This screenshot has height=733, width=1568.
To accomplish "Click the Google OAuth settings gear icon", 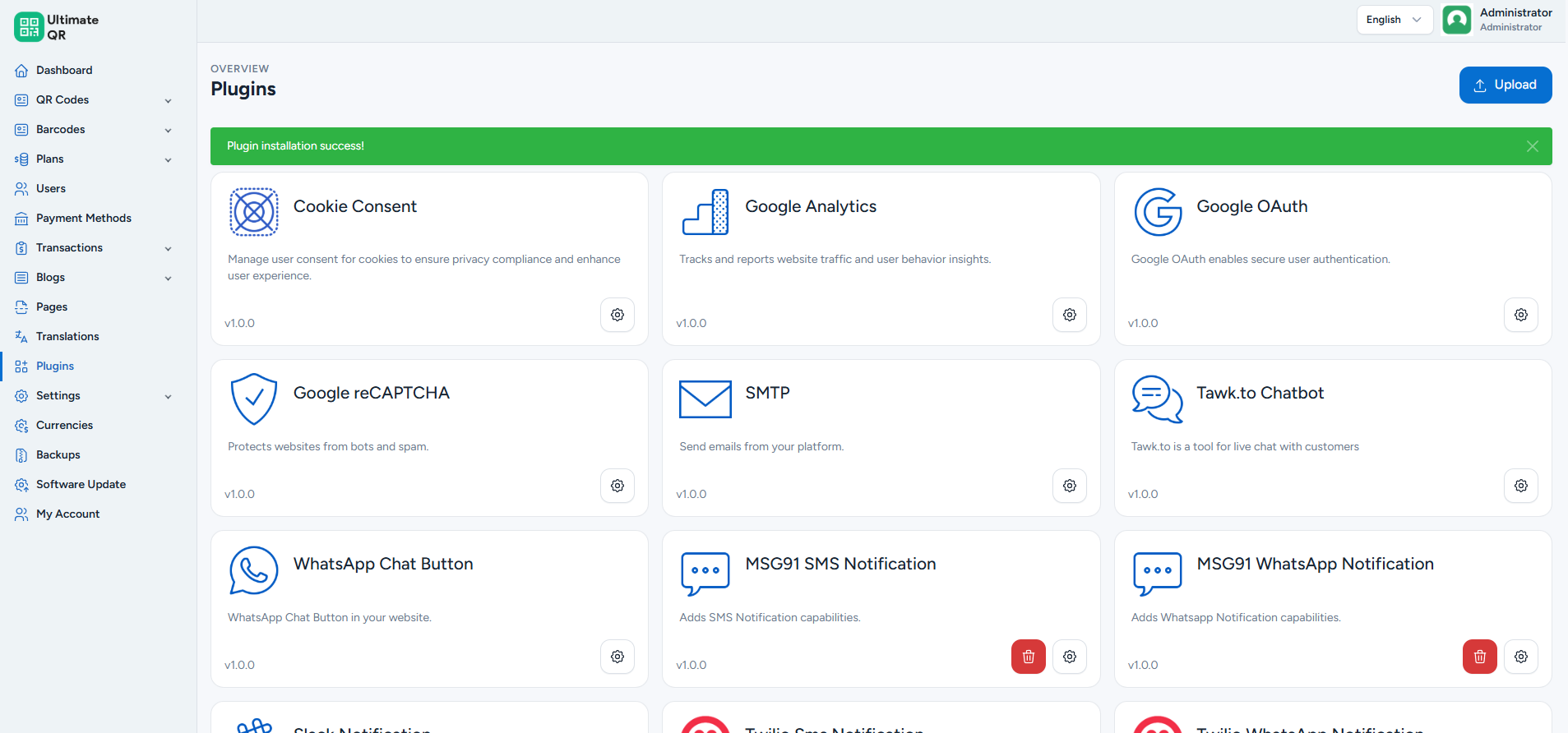I will (1521, 315).
